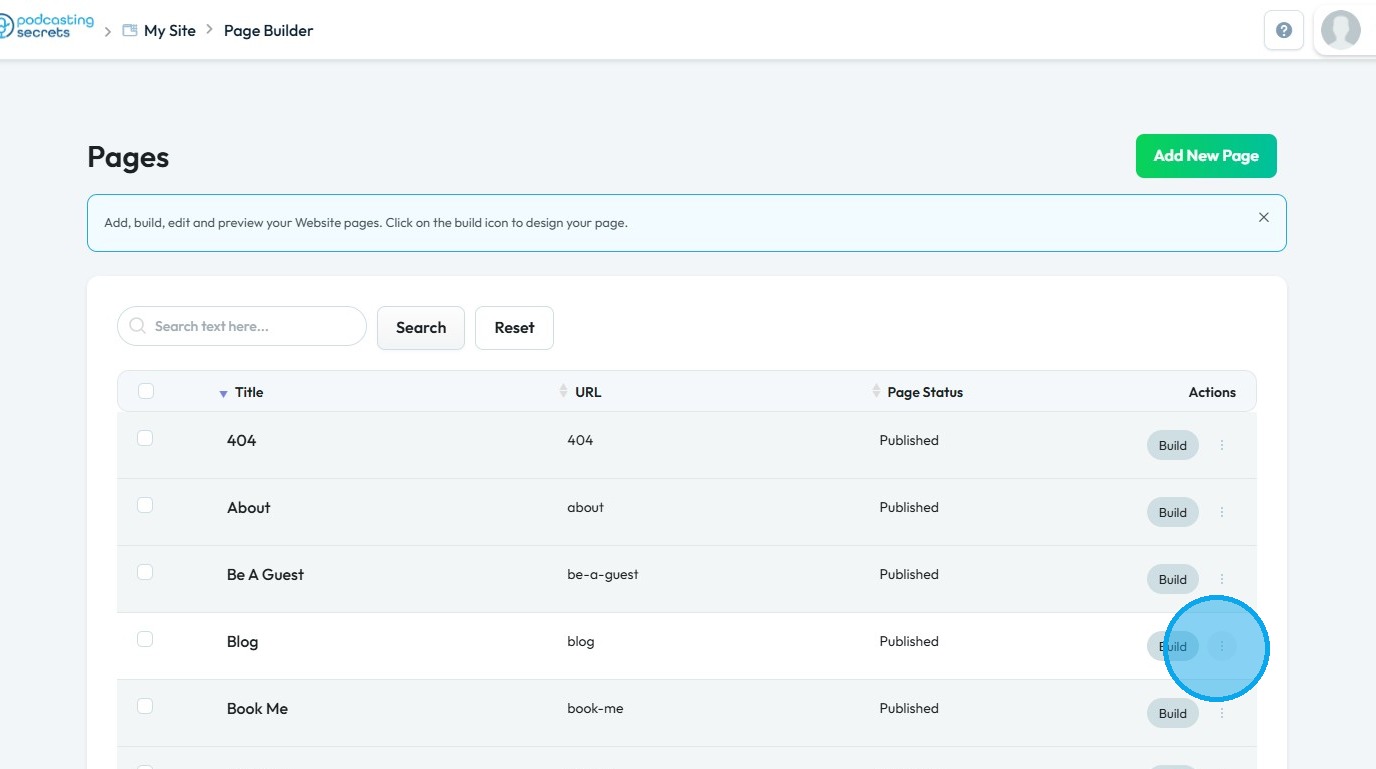Select the 404 page checkbox
Image resolution: width=1376 pixels, height=769 pixels.
tap(145, 438)
